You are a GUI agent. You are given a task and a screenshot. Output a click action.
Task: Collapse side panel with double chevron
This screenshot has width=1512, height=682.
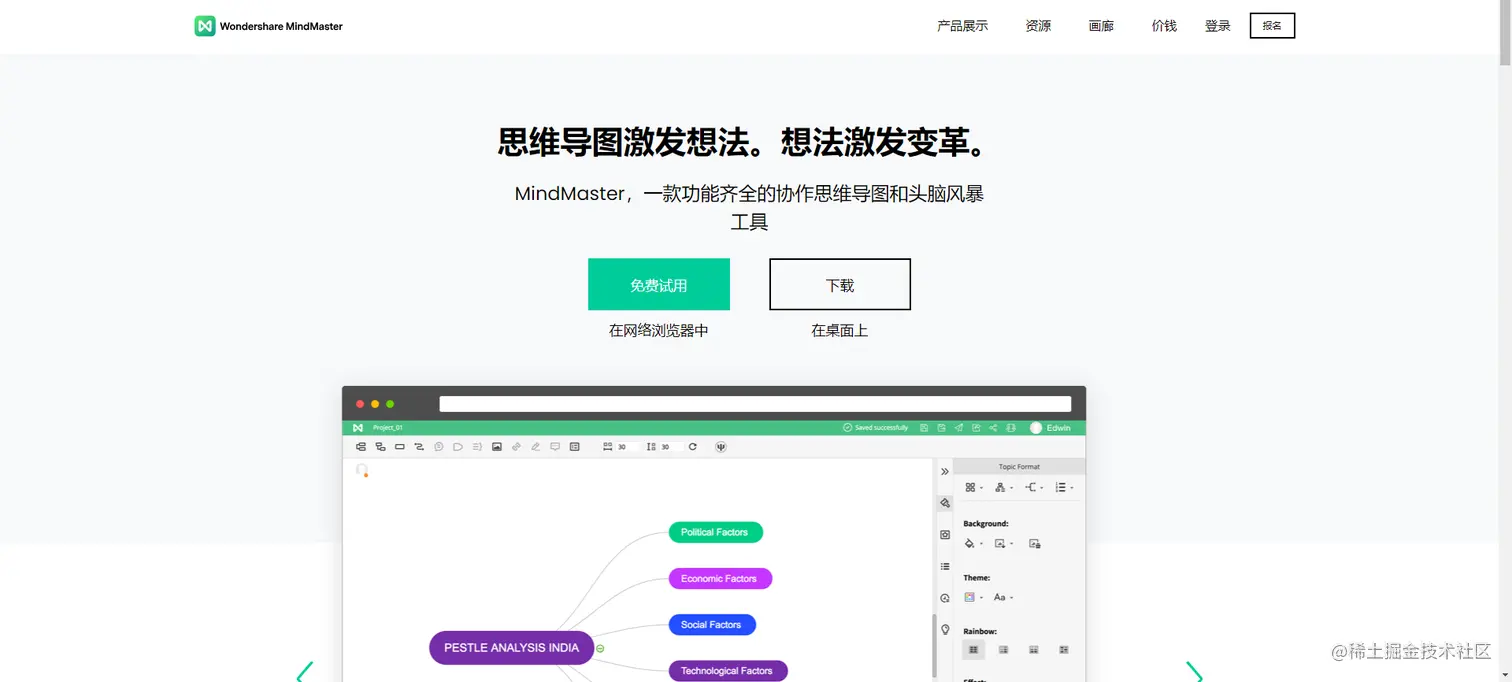[x=945, y=471]
